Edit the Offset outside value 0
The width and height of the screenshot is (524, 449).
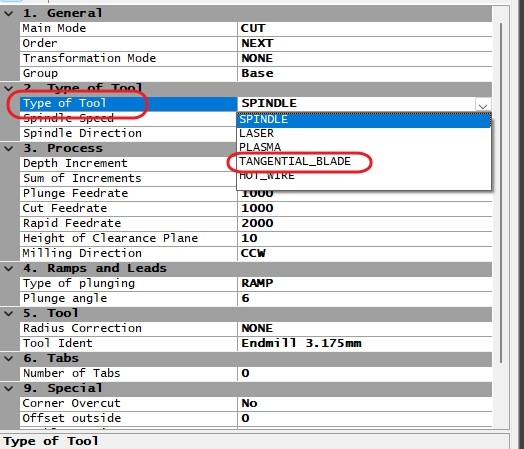pos(245,419)
